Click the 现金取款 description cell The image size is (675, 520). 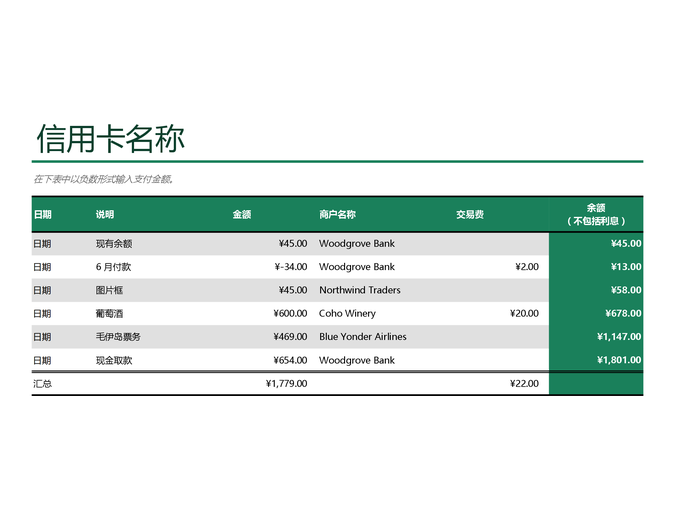pos(114,360)
